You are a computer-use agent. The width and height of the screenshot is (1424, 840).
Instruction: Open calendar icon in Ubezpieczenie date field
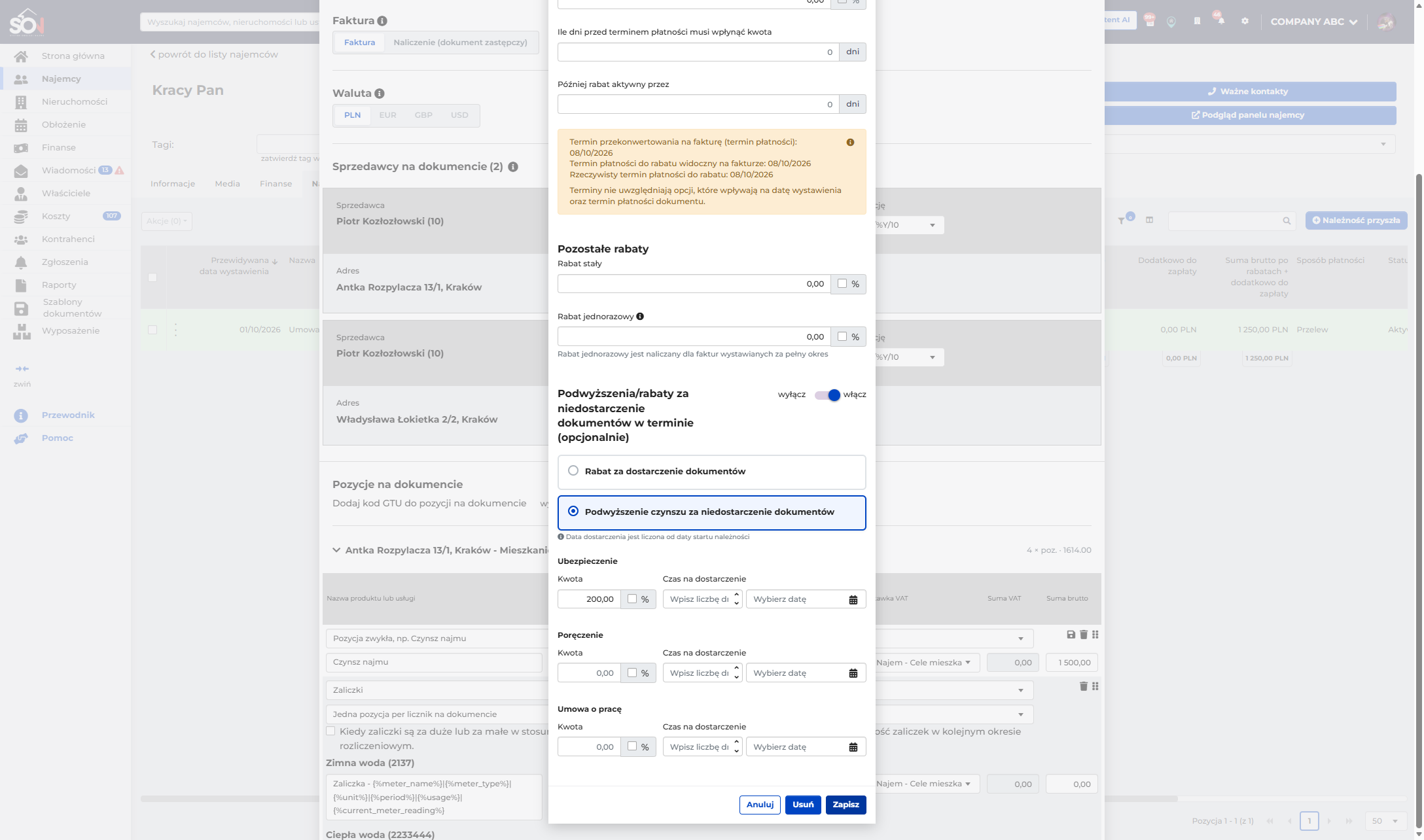(853, 600)
